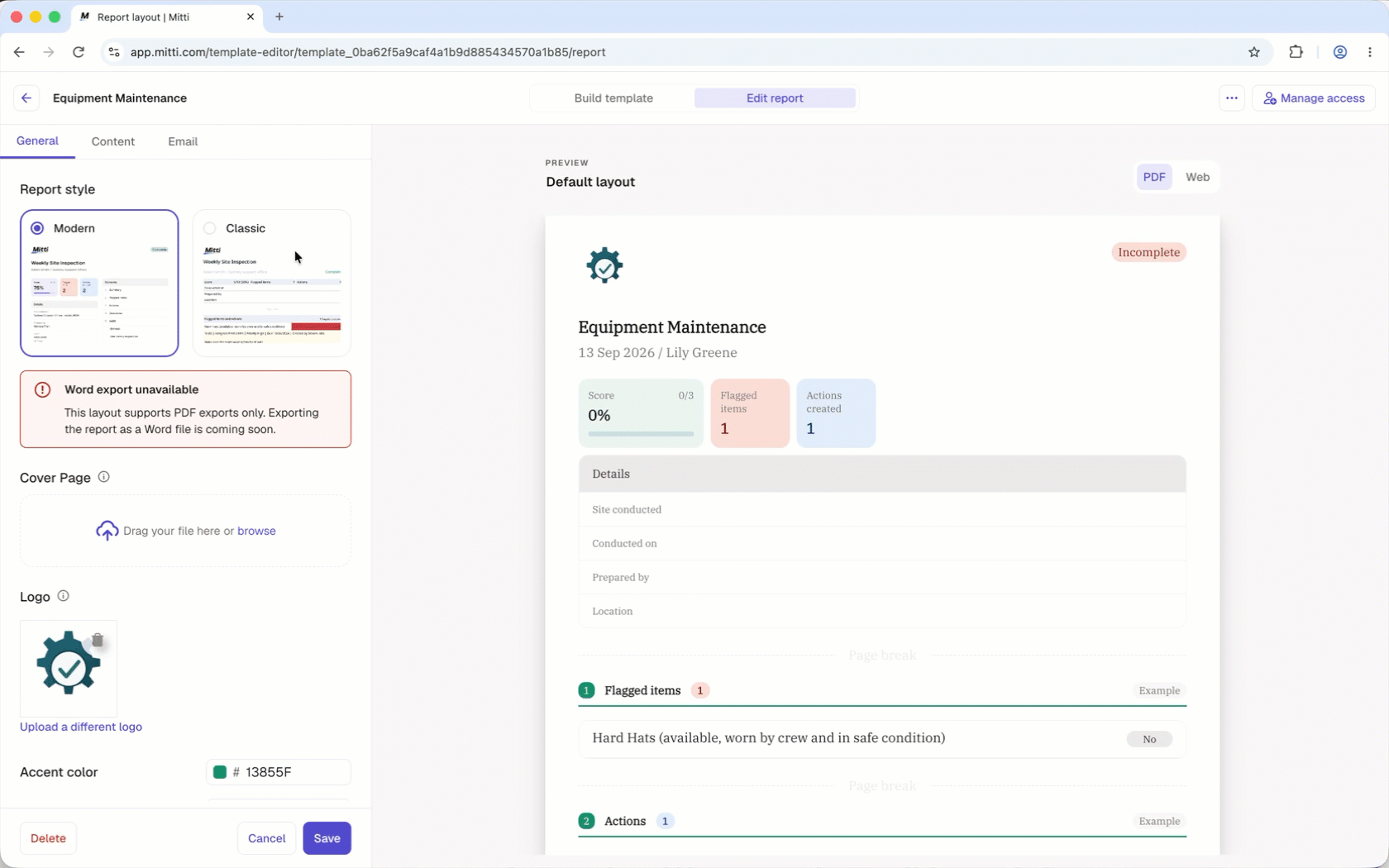Switch preview to Web mode
The height and width of the screenshot is (868, 1389).
point(1197,177)
